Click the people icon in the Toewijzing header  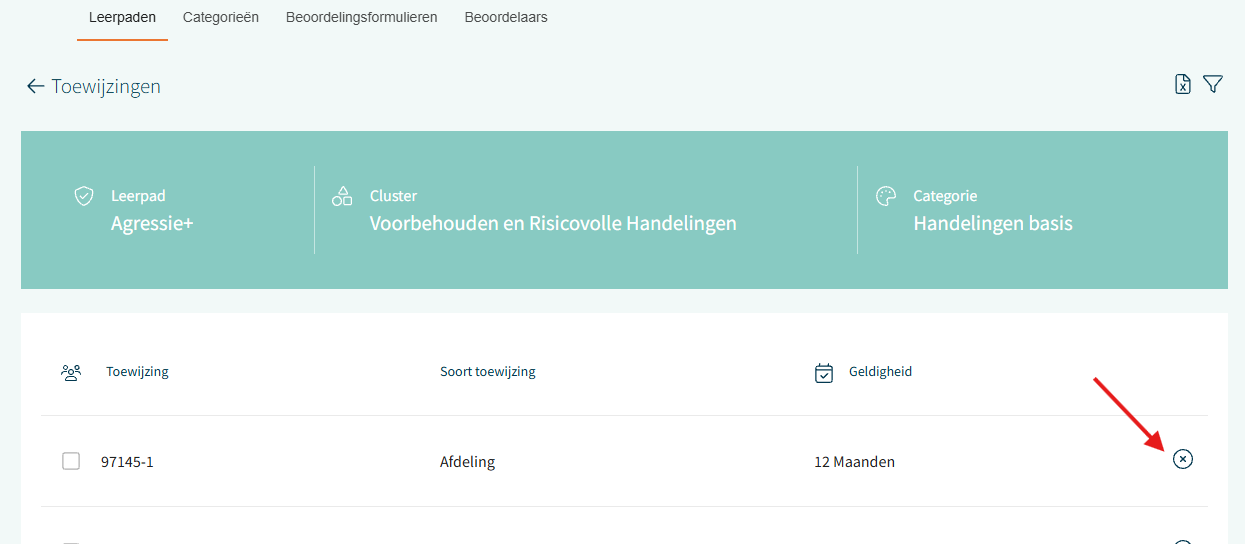tap(71, 373)
